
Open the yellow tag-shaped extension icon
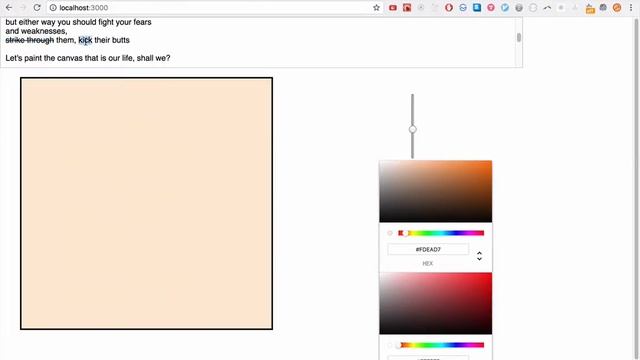(590, 9)
